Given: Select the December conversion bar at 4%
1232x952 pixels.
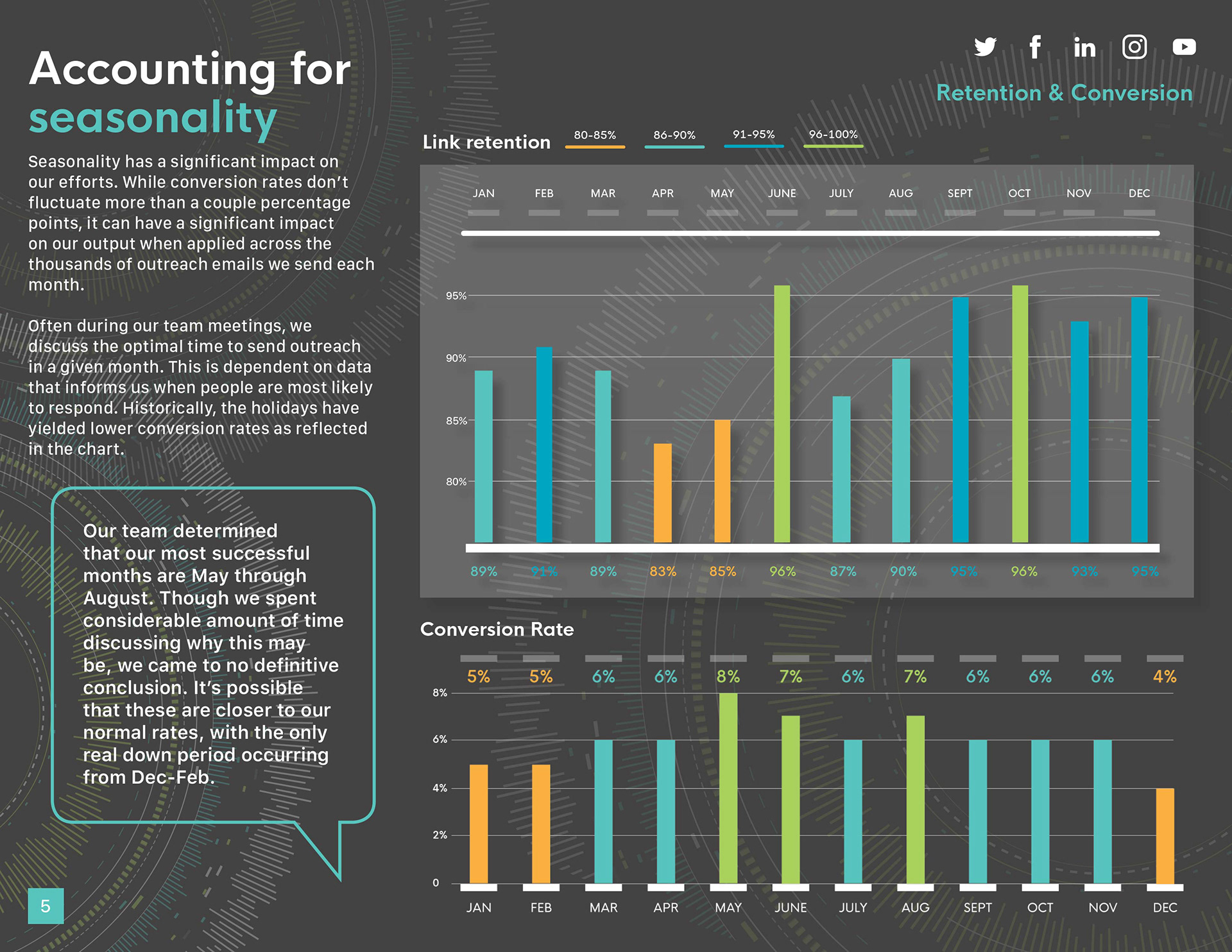Looking at the screenshot, I should (x=1165, y=836).
